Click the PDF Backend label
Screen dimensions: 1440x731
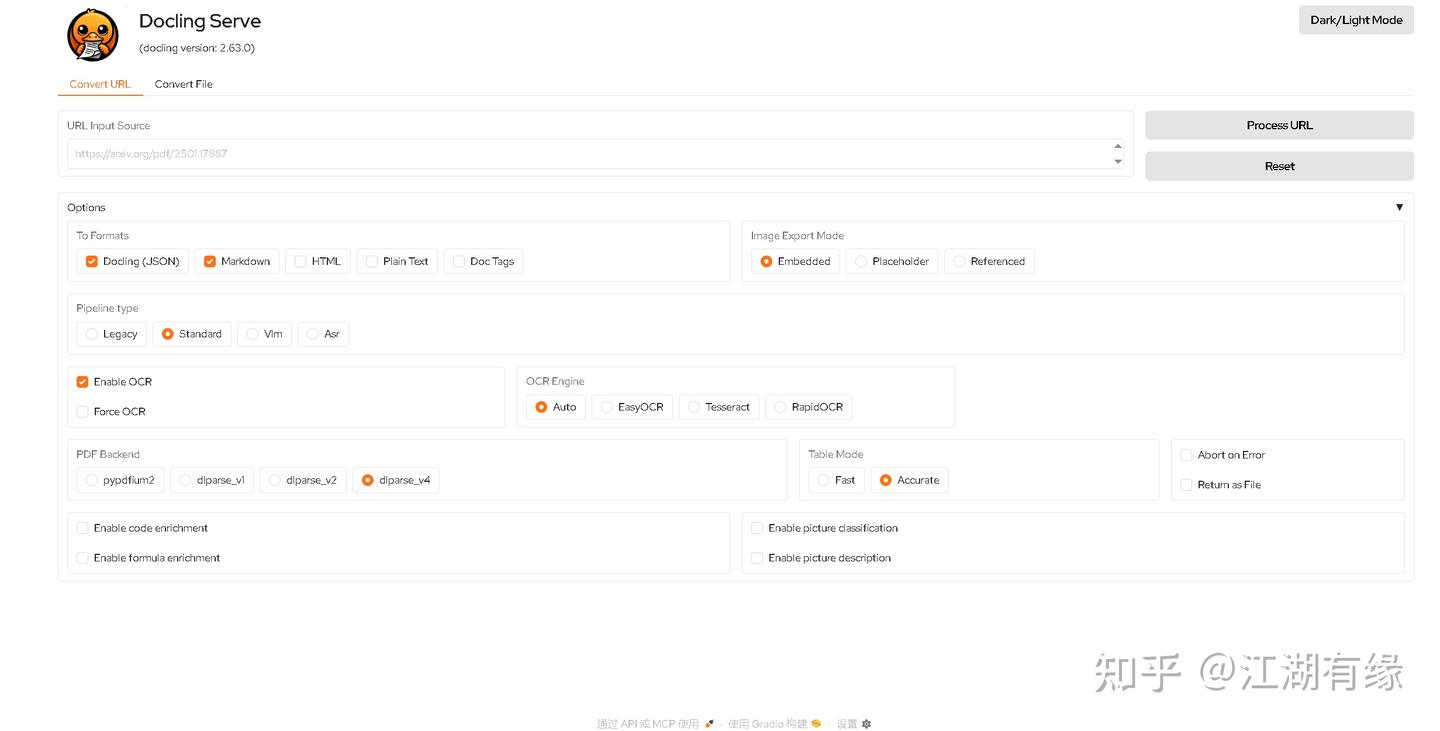click(x=108, y=454)
